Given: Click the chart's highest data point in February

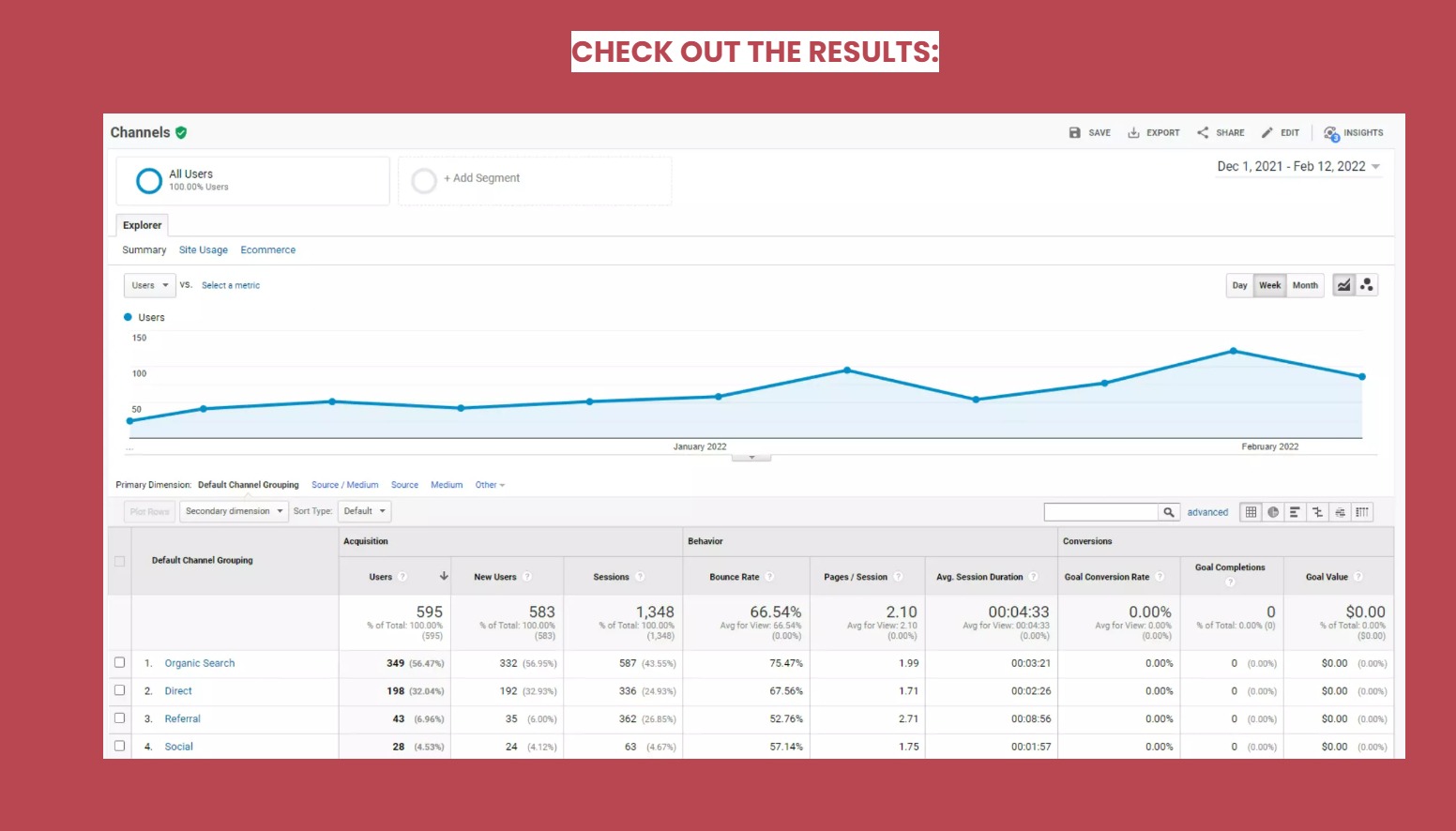Looking at the screenshot, I should click(1234, 352).
